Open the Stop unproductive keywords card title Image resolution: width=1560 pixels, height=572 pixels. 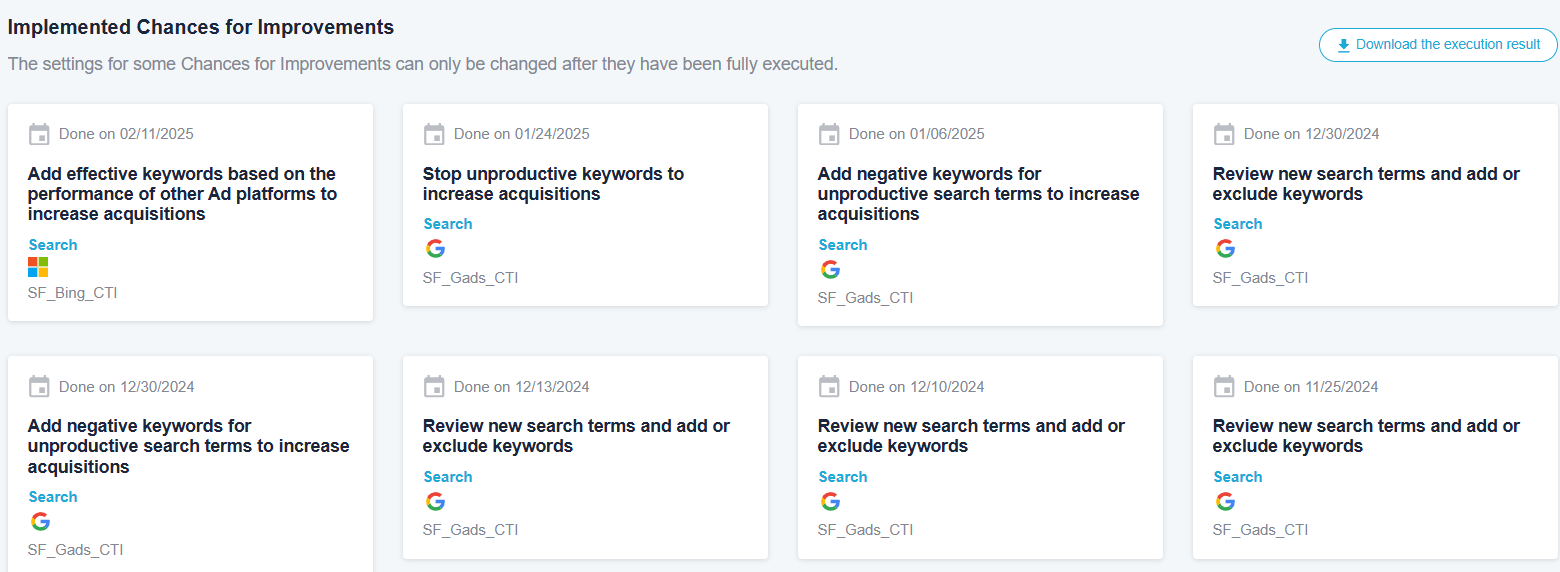tap(553, 184)
